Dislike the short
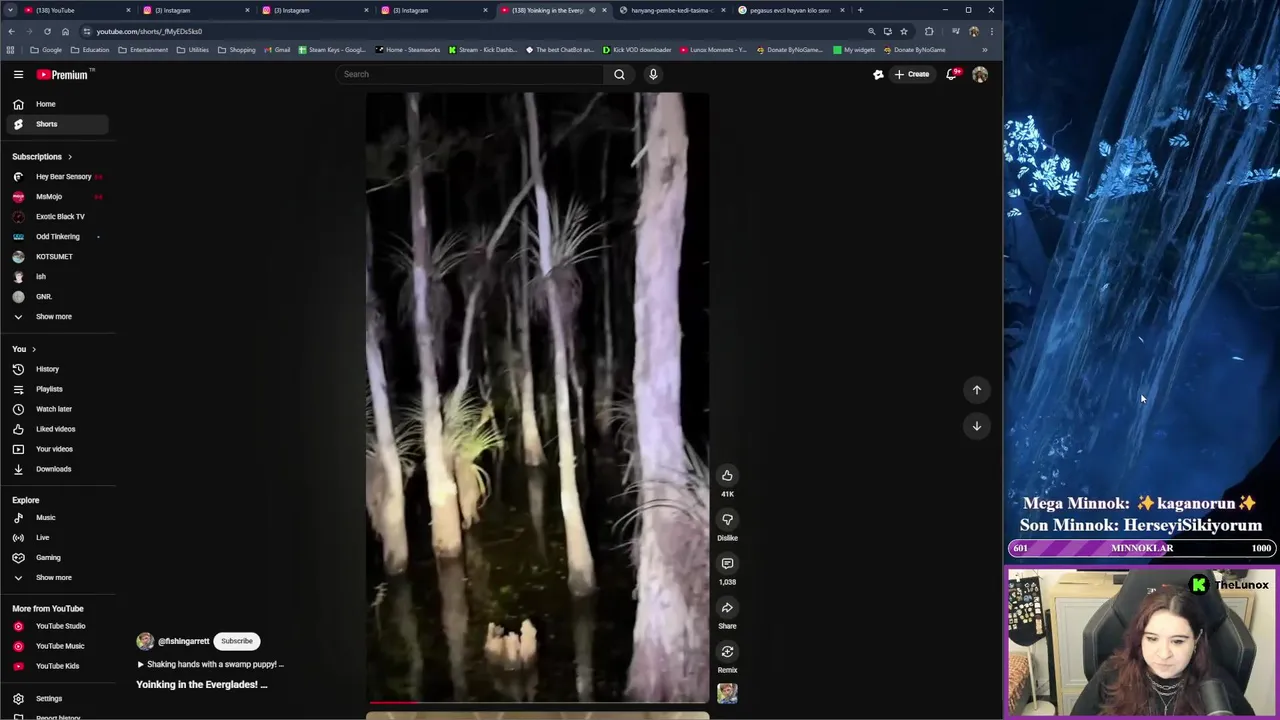This screenshot has width=1280, height=720. tap(727, 519)
